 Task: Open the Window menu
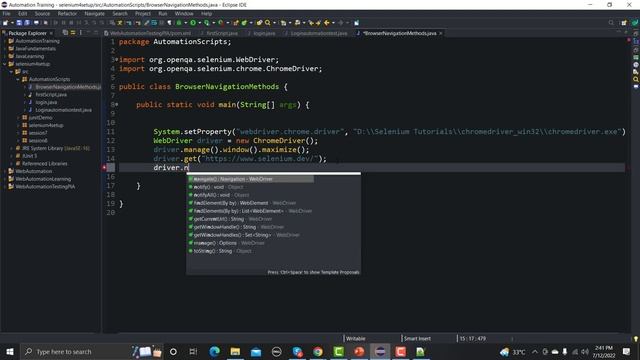pyautogui.click(x=184, y=13)
